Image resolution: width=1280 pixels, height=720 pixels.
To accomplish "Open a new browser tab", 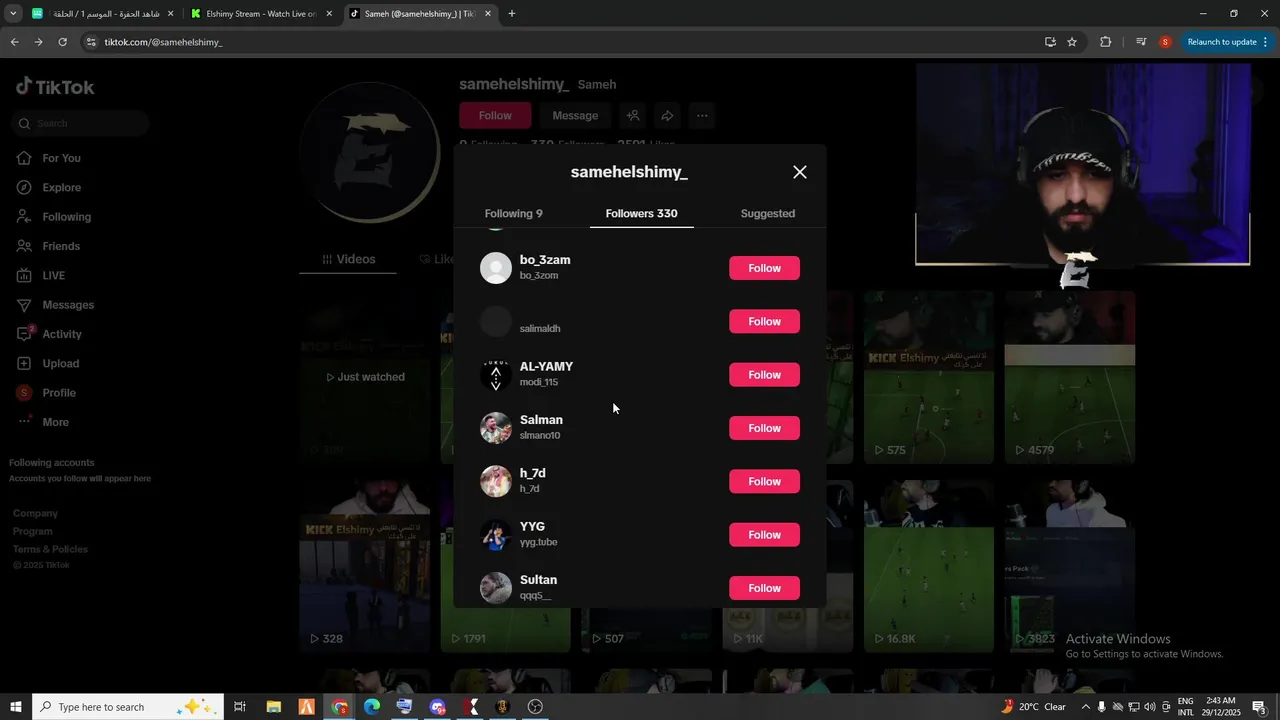I will point(512,14).
